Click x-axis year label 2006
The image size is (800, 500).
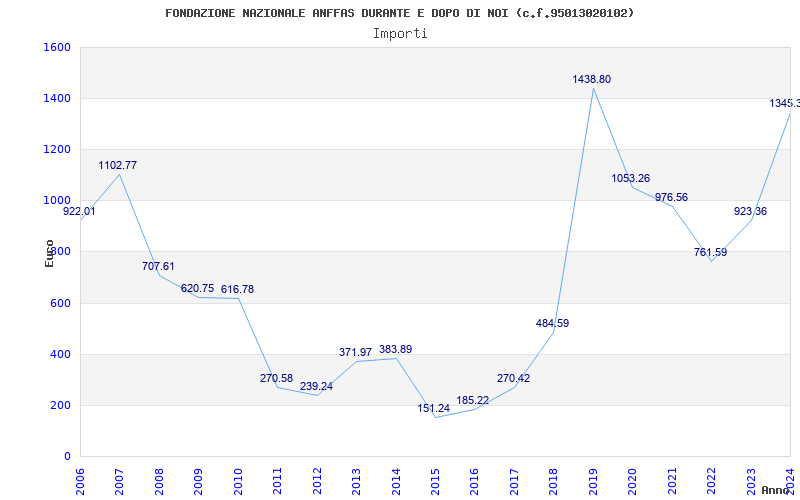click(x=80, y=481)
